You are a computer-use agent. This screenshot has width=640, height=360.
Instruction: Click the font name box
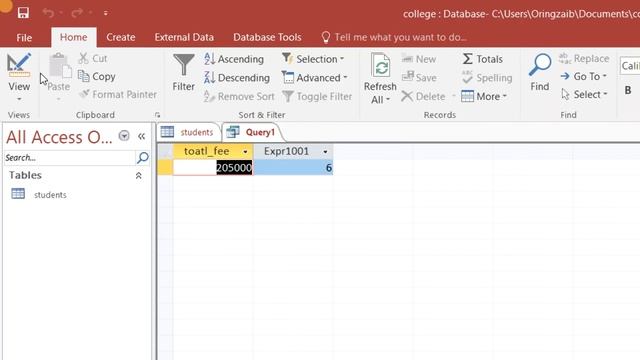[x=630, y=66]
